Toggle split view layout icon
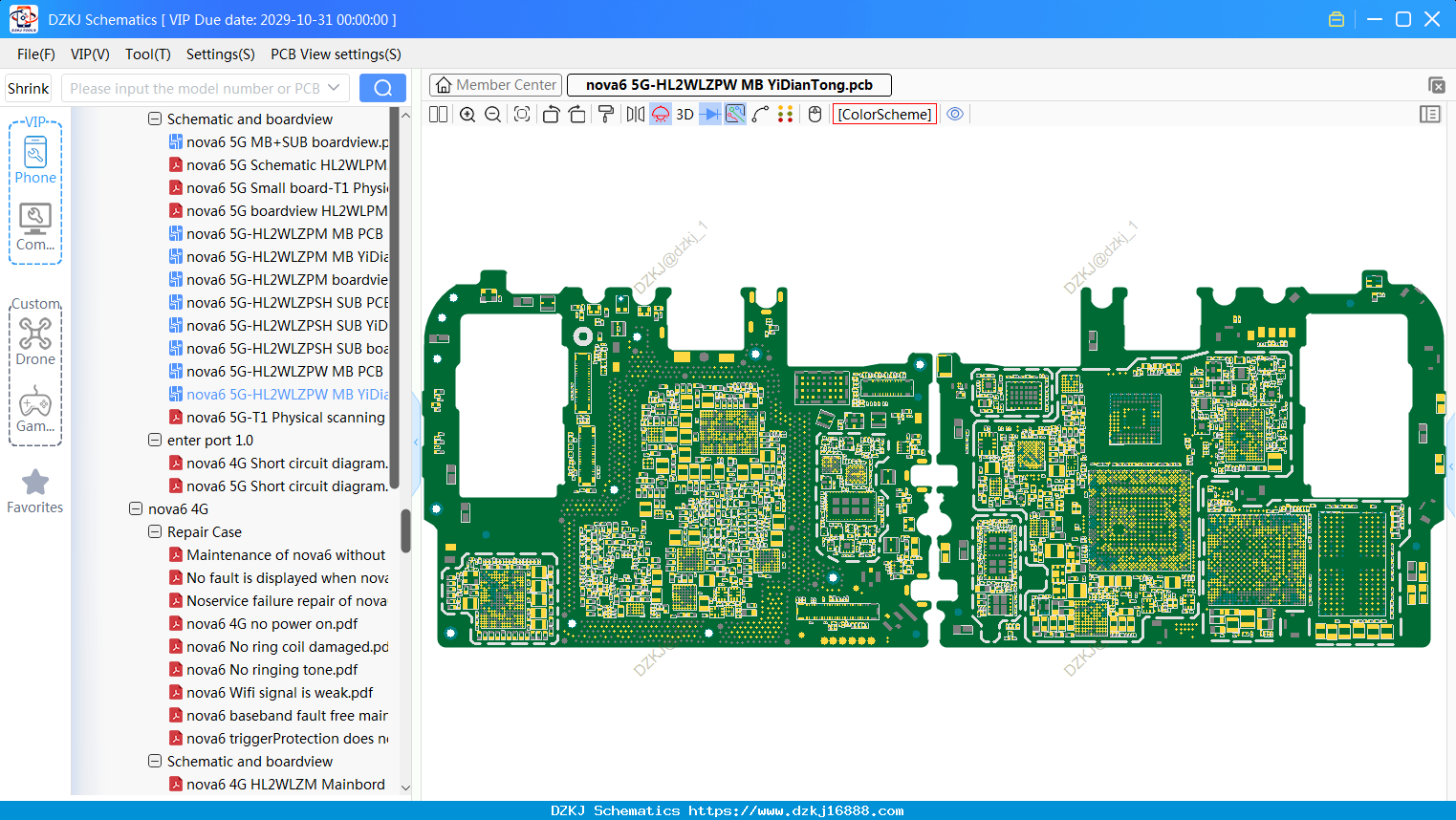Viewport: 1456px width, 820px height. tap(438, 115)
